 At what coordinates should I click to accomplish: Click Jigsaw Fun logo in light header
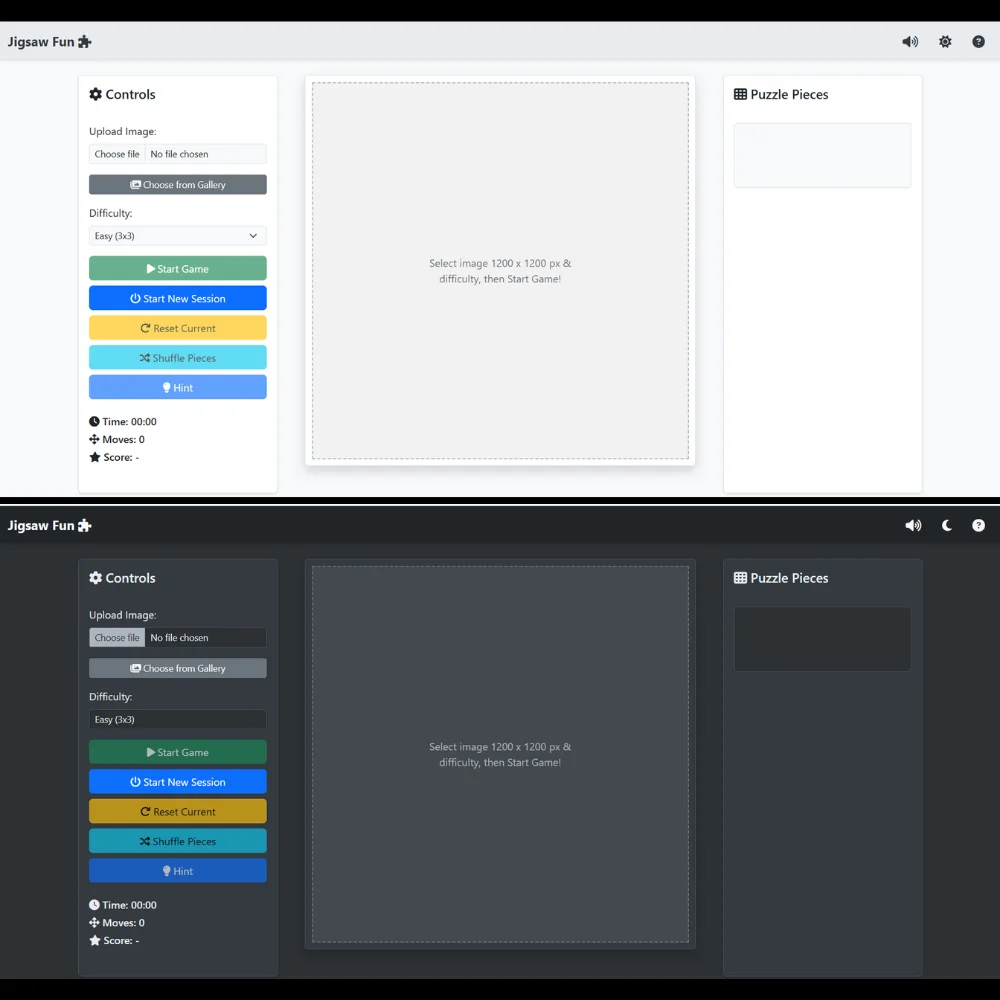coord(50,41)
